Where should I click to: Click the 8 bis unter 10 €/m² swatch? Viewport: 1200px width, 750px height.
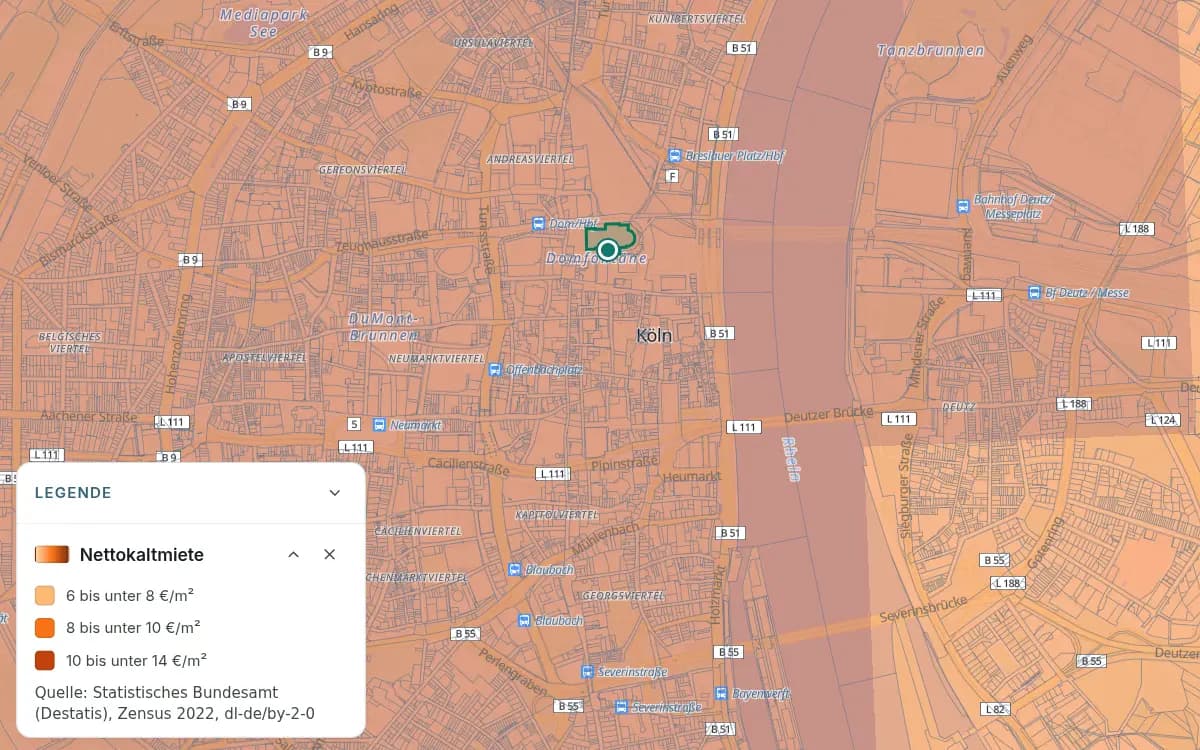coord(45,628)
